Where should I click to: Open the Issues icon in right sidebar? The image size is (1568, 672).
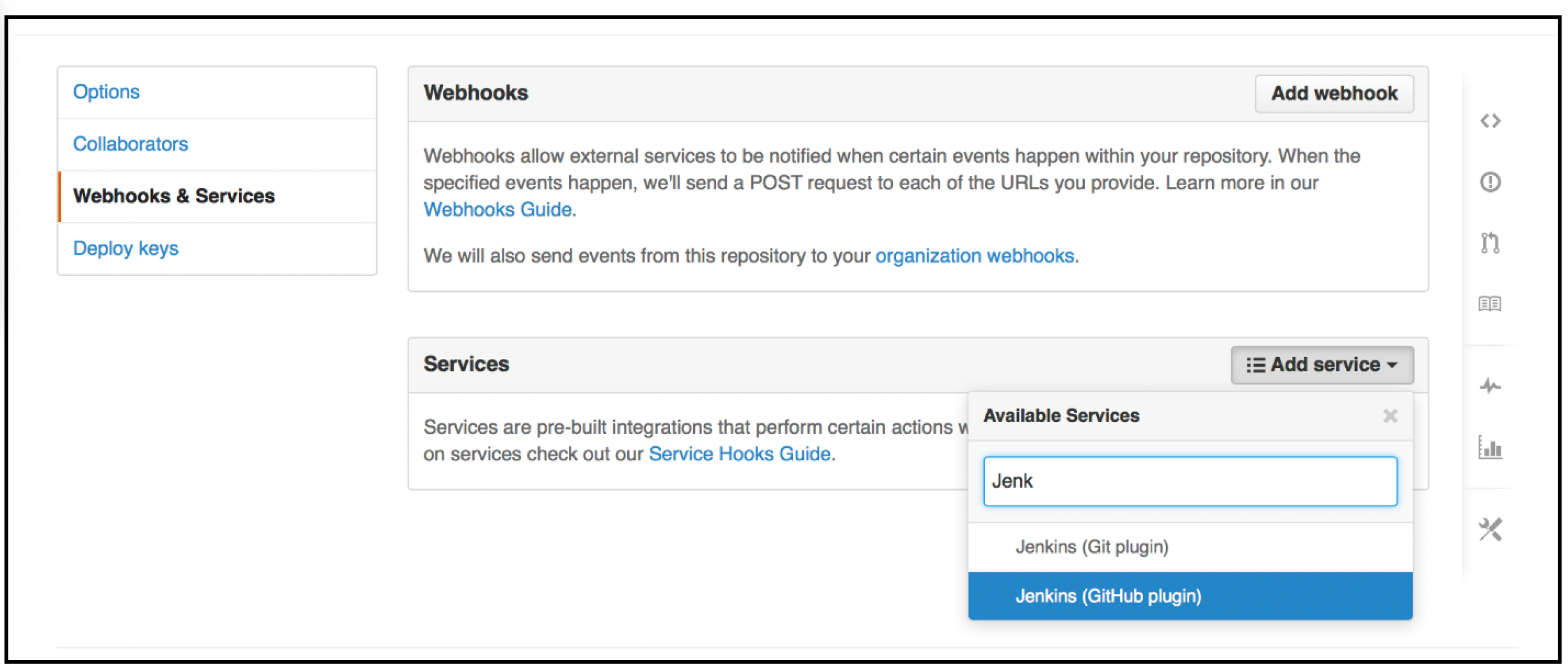pyautogui.click(x=1490, y=182)
